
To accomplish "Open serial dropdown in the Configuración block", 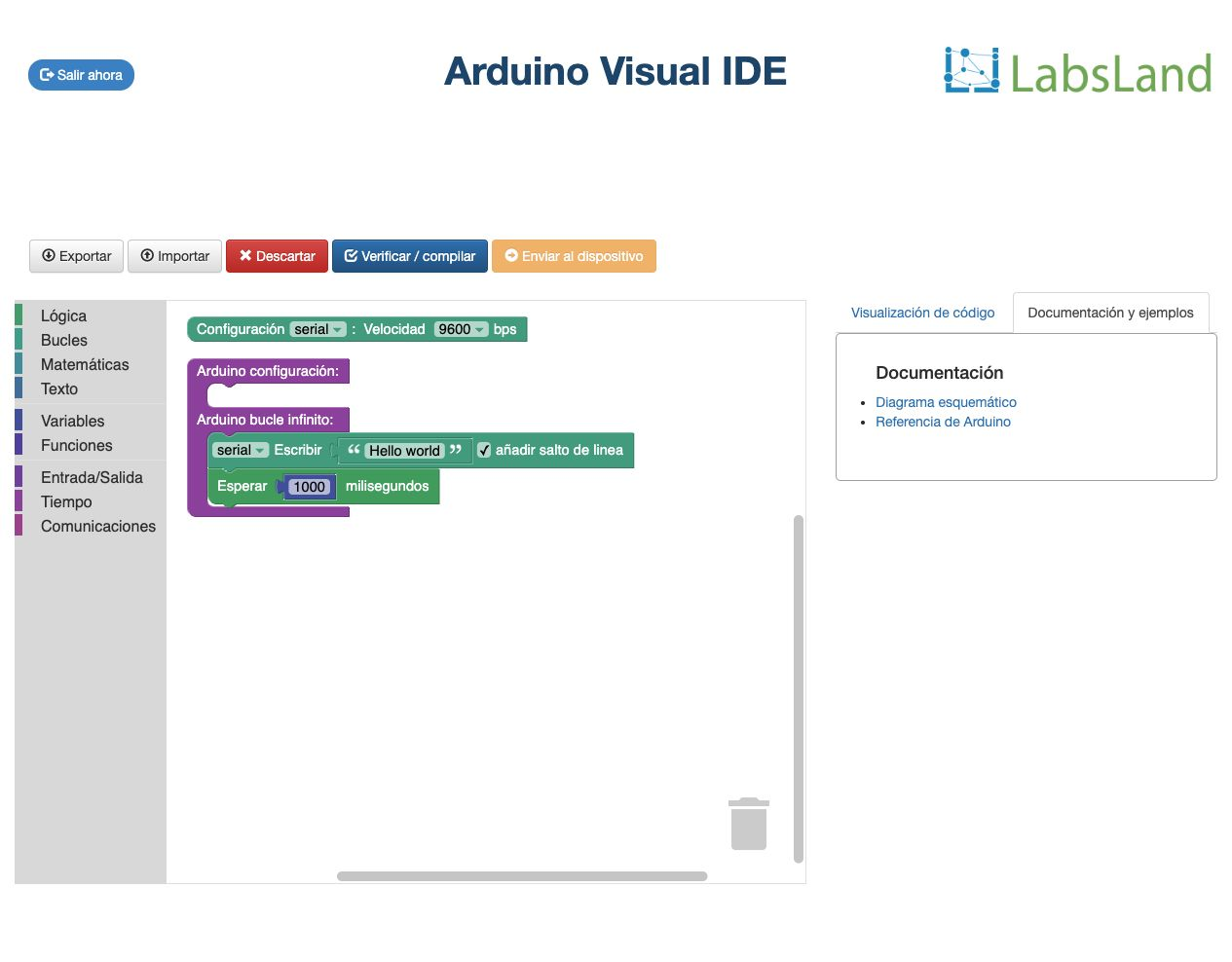I will point(318,329).
